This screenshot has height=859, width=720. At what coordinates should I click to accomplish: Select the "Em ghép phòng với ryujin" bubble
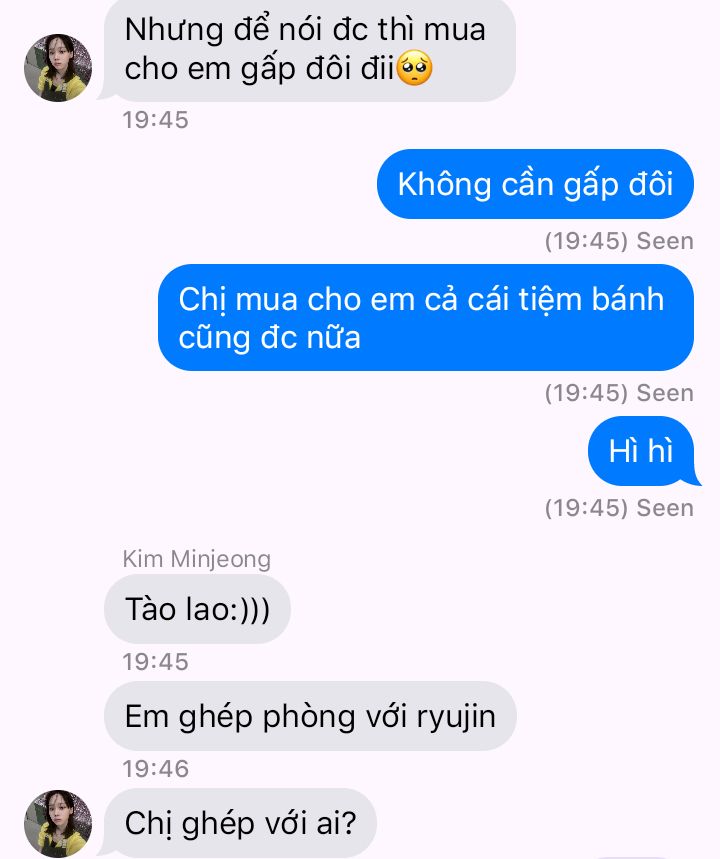pos(310,717)
